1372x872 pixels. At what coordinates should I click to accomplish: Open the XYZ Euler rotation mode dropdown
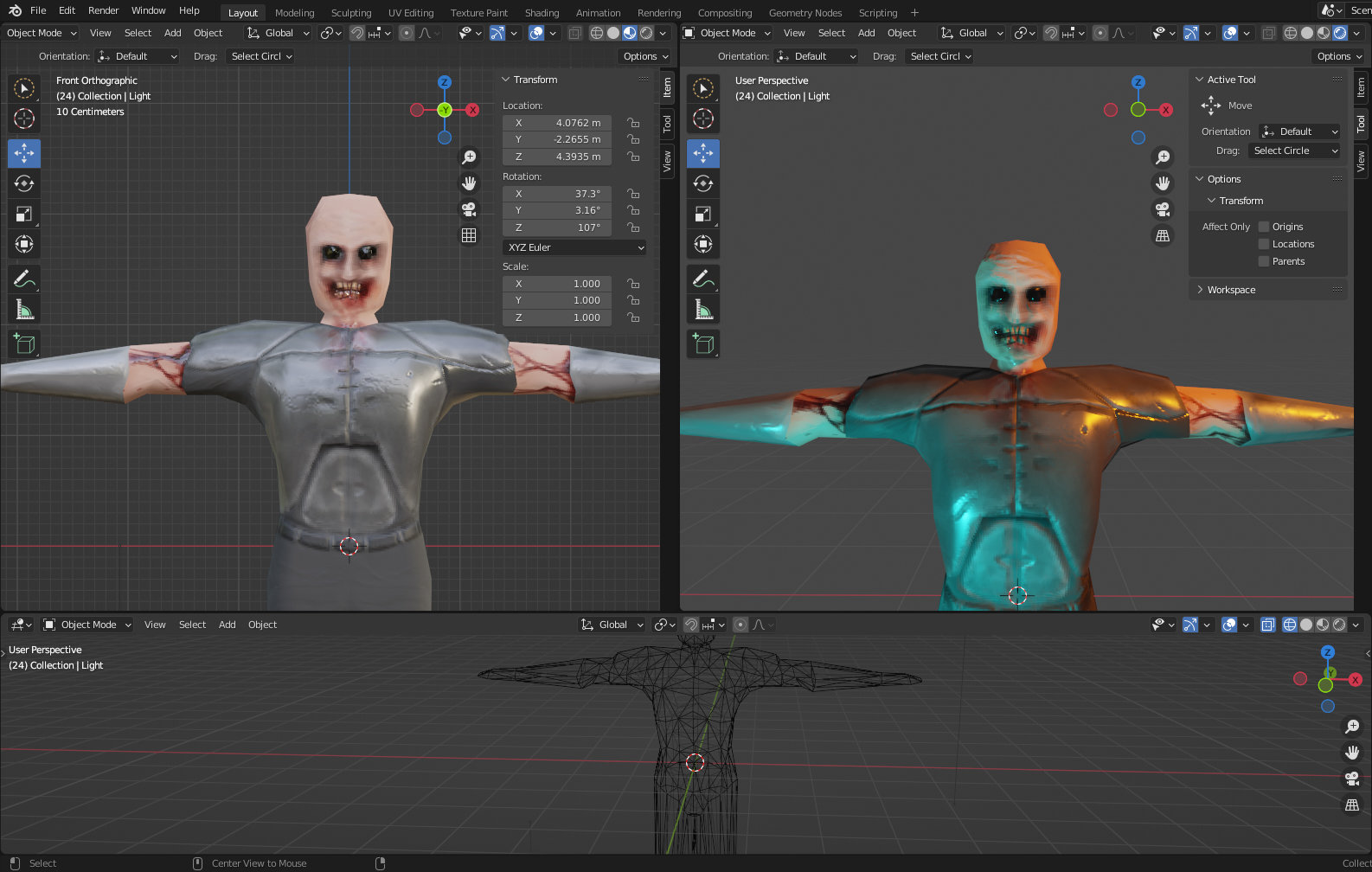click(x=574, y=247)
